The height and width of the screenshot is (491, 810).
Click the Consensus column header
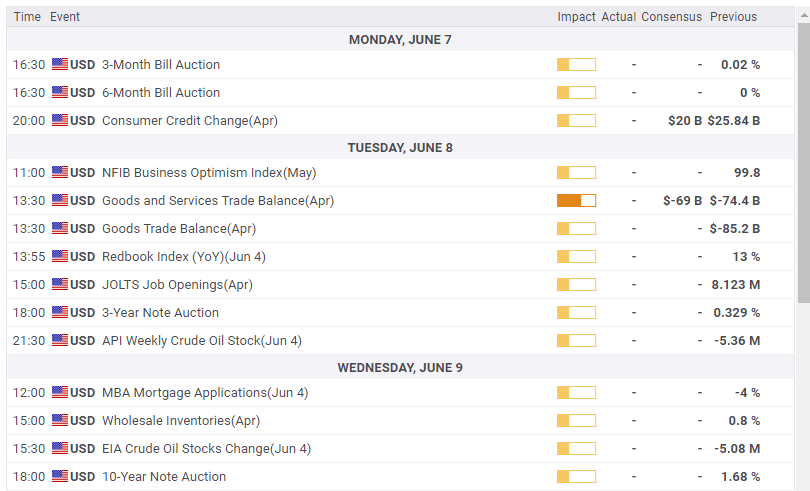671,16
